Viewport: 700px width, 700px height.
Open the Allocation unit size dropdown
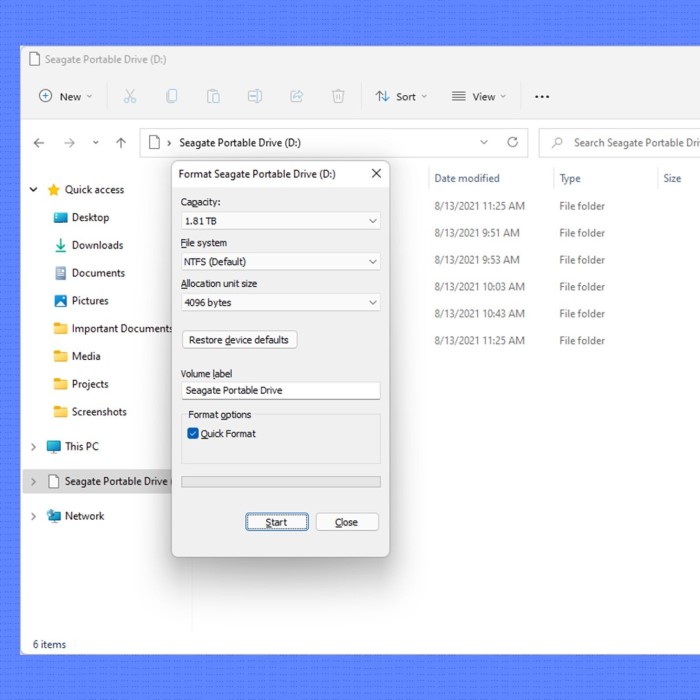(x=280, y=303)
